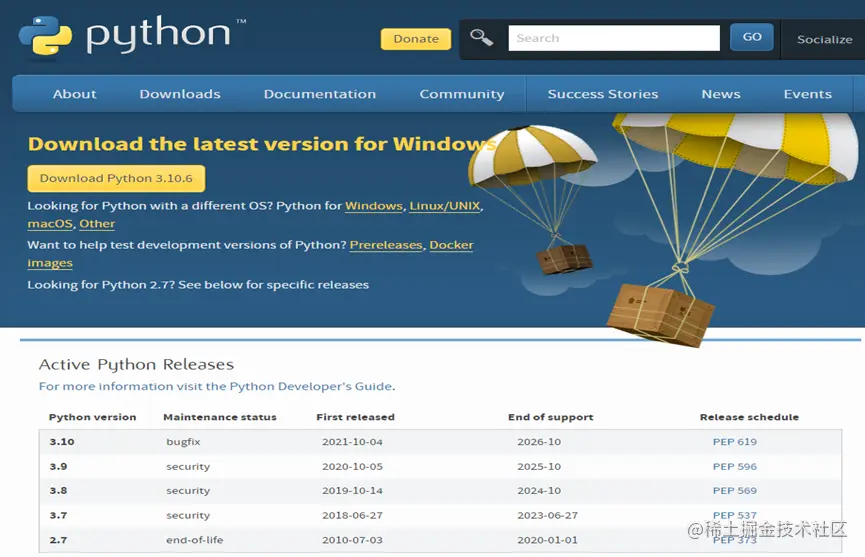Viewport: 865px width, 557px height.
Task: Click the bugfix maintenance status
Action: click(x=183, y=442)
